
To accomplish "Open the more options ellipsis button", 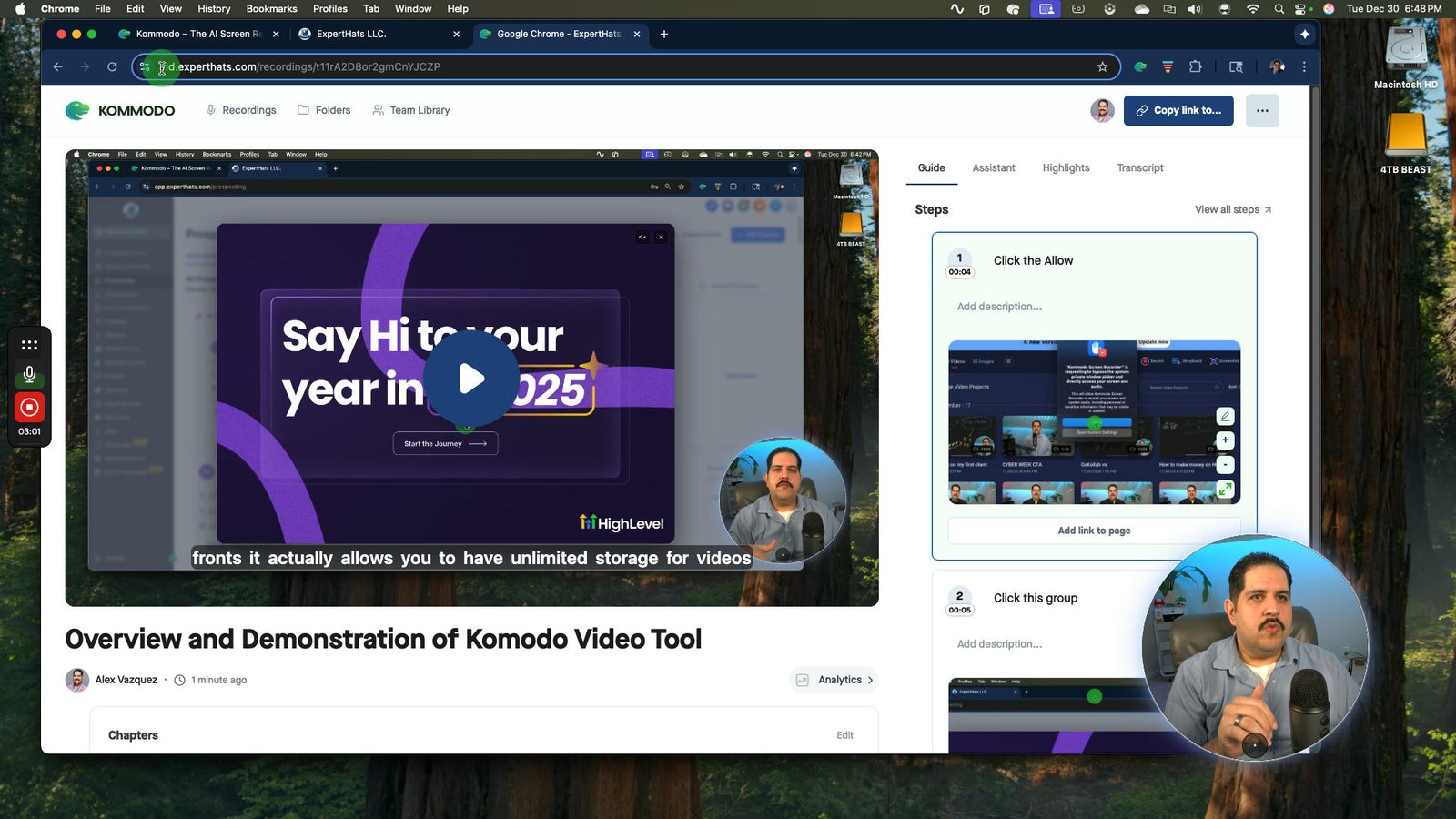I will tap(1262, 110).
